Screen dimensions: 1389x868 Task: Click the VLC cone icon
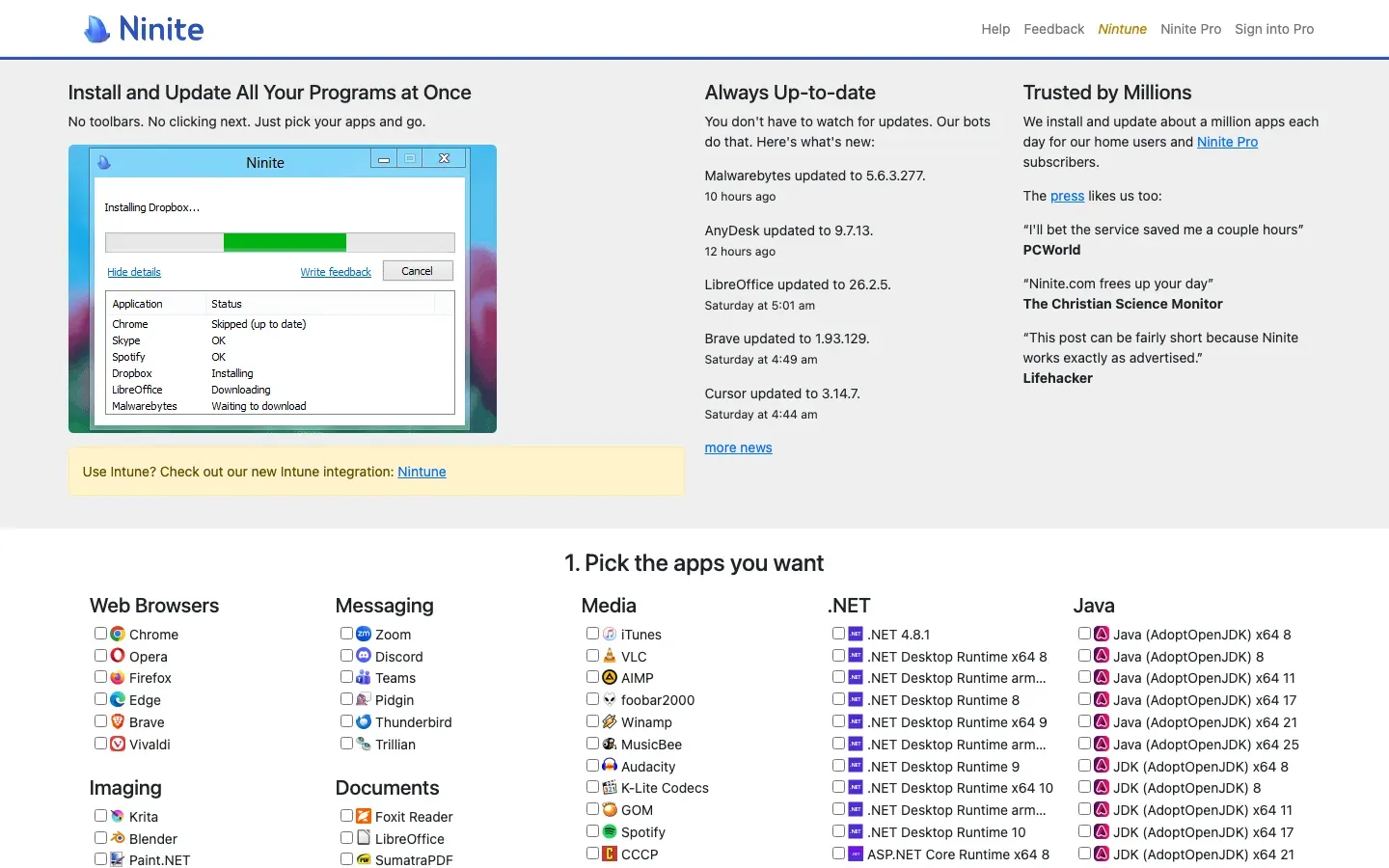(x=610, y=656)
